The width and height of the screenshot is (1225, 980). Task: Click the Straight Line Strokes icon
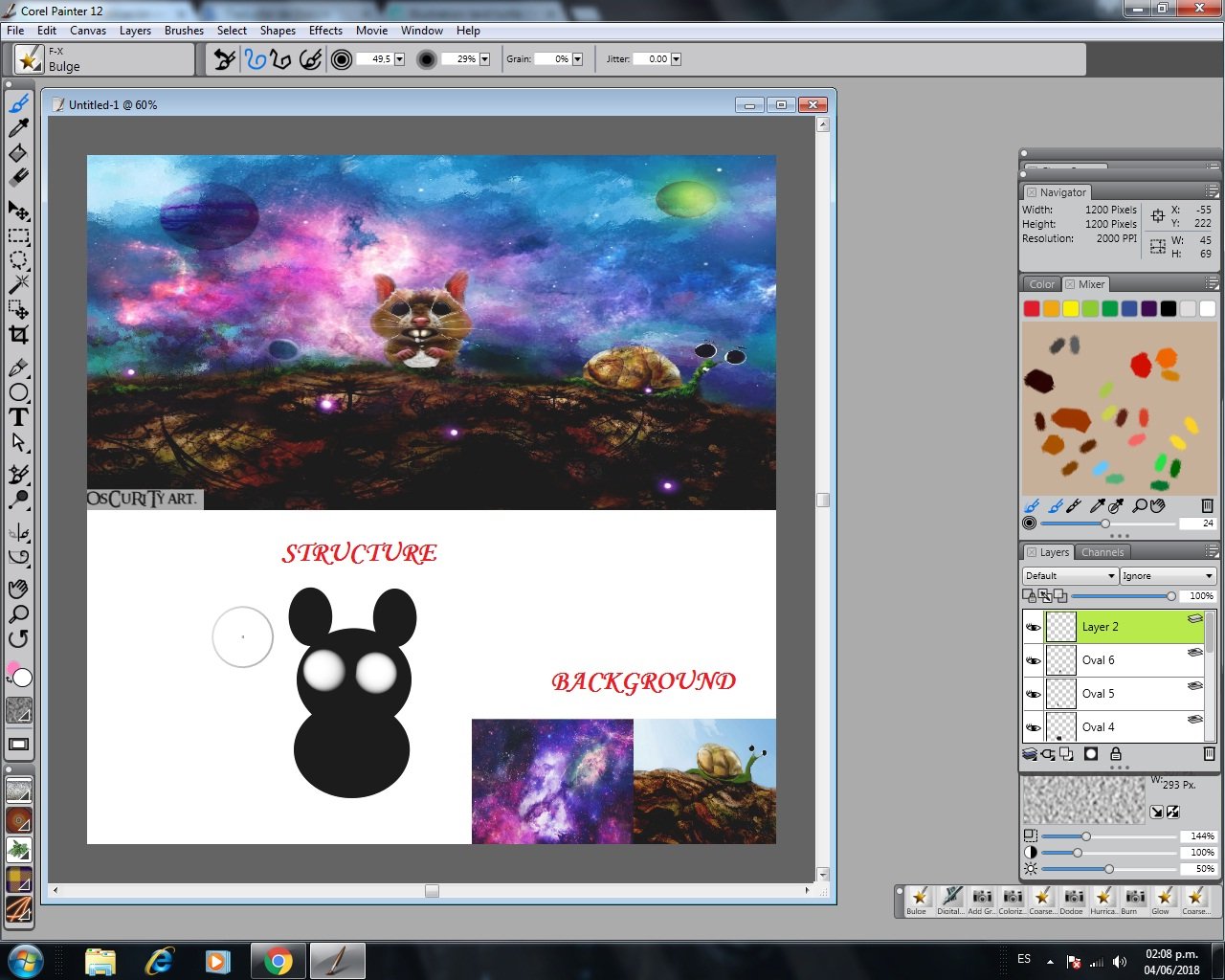click(280, 59)
